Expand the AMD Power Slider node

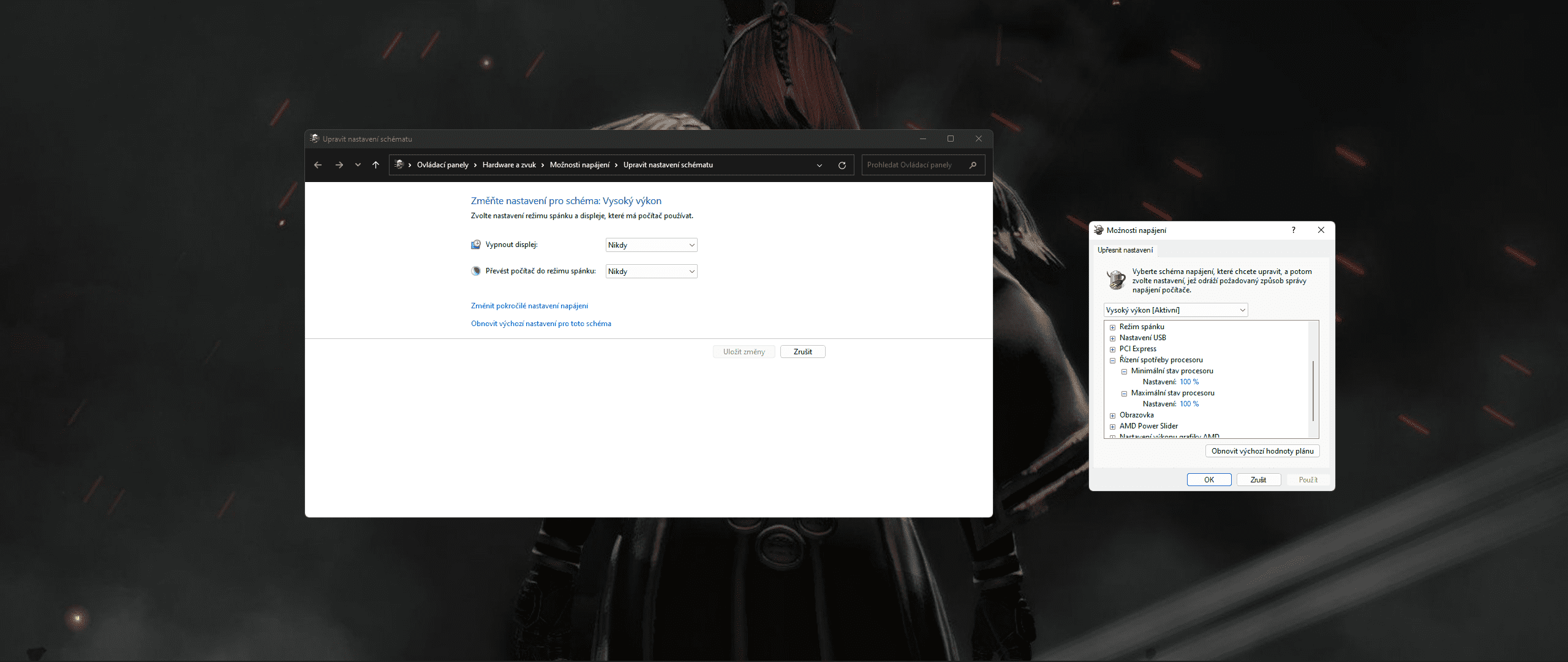(1112, 427)
